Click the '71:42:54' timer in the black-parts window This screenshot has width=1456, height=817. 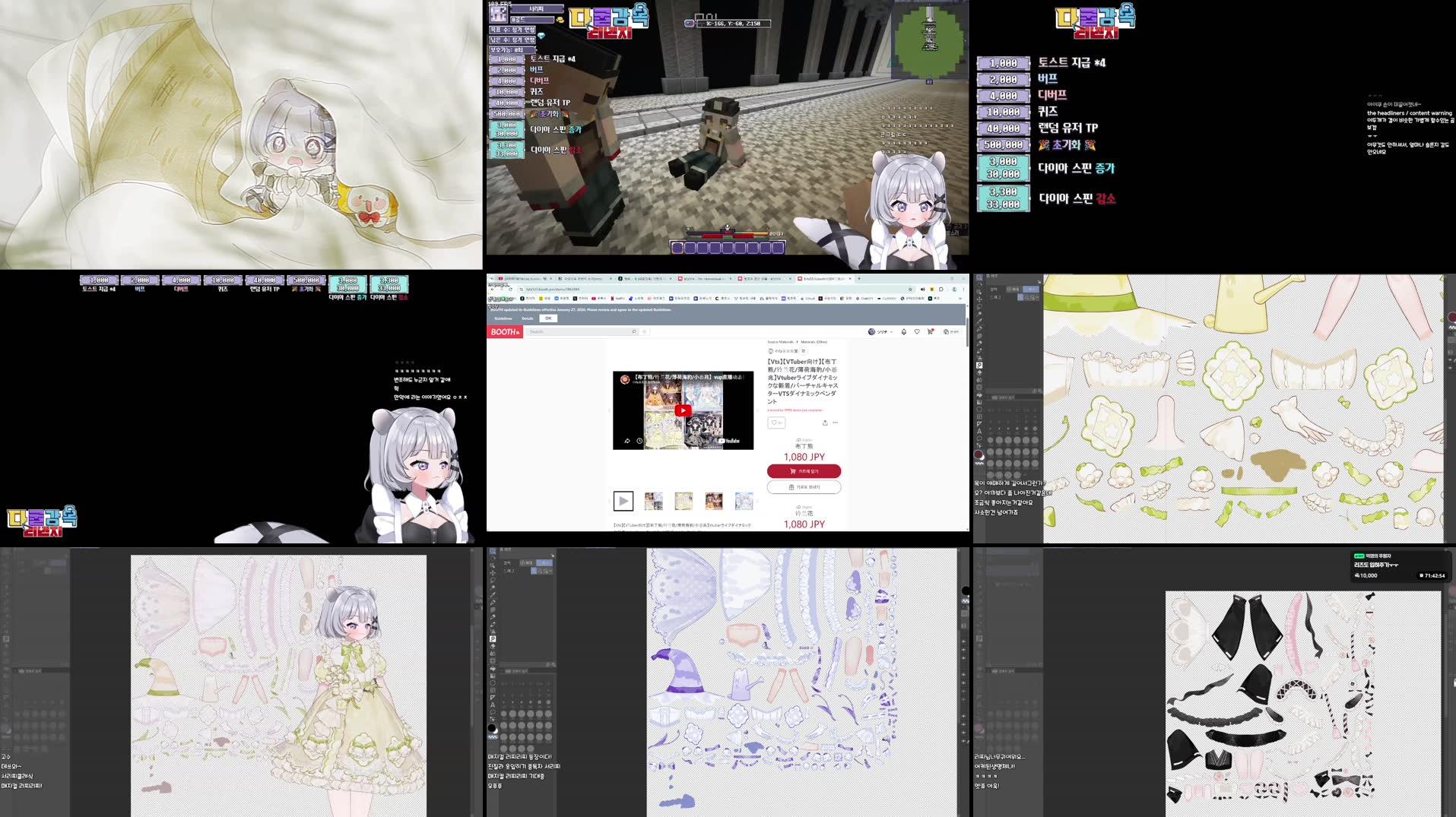point(1432,575)
